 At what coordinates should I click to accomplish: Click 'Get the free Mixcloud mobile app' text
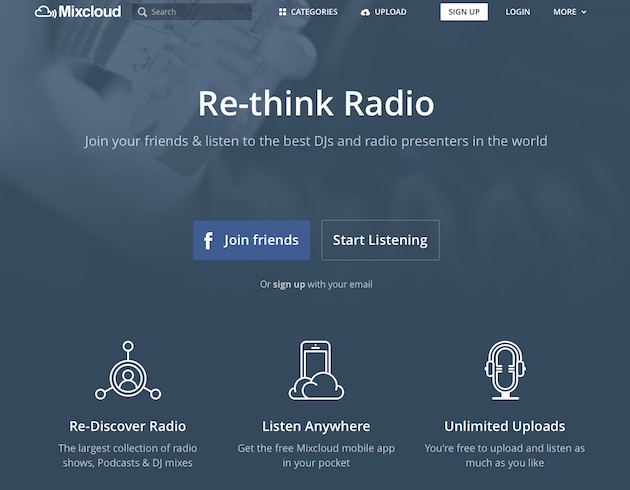316,455
